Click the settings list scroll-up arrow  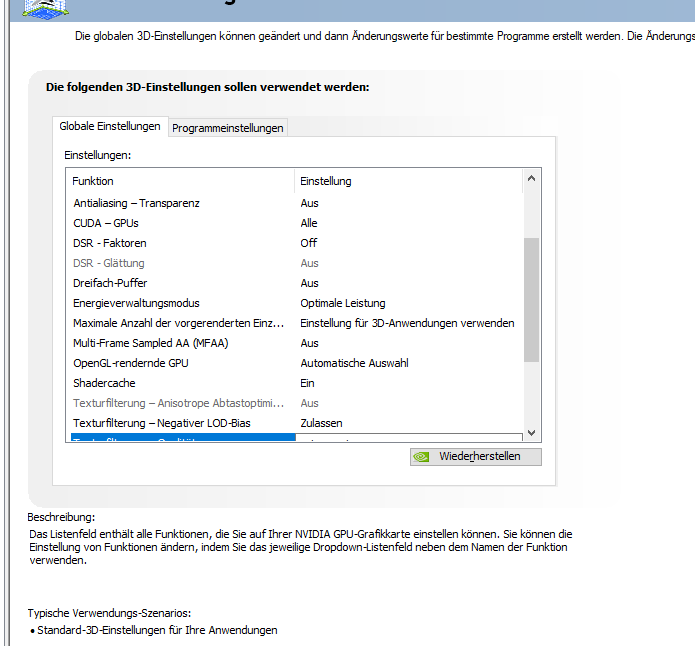point(531,179)
